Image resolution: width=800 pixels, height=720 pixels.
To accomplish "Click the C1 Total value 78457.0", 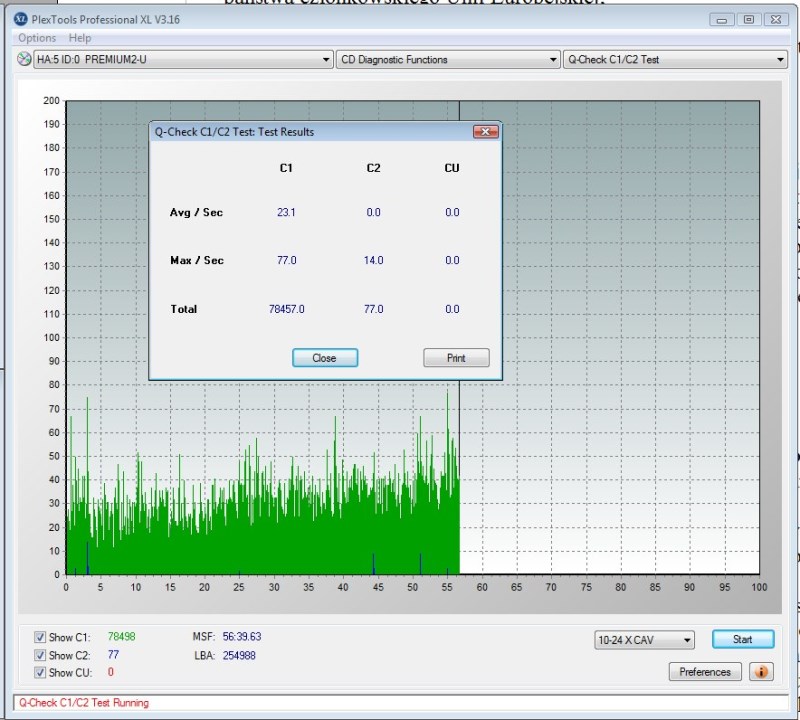I will pyautogui.click(x=286, y=309).
